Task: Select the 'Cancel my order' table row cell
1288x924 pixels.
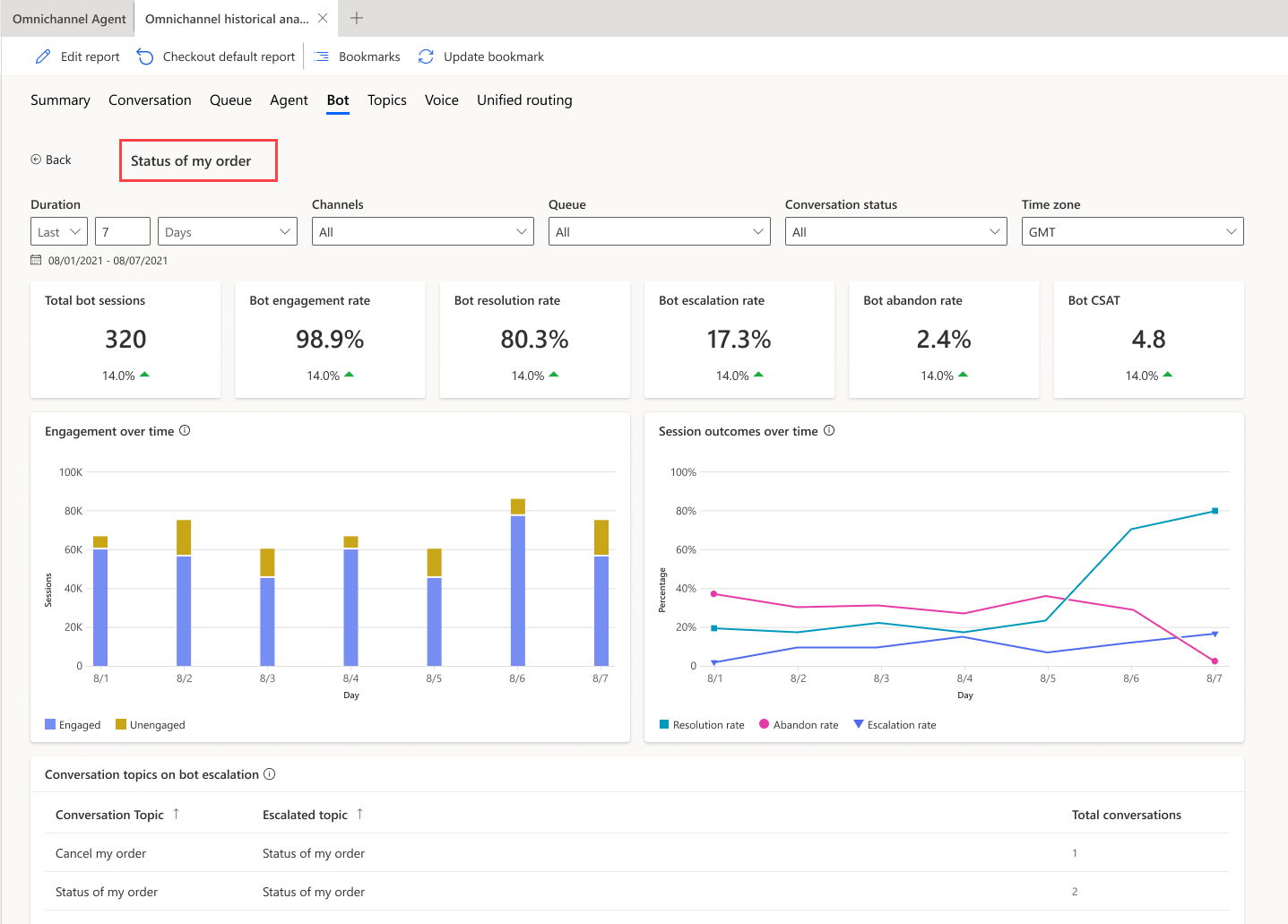Action: tap(100, 853)
